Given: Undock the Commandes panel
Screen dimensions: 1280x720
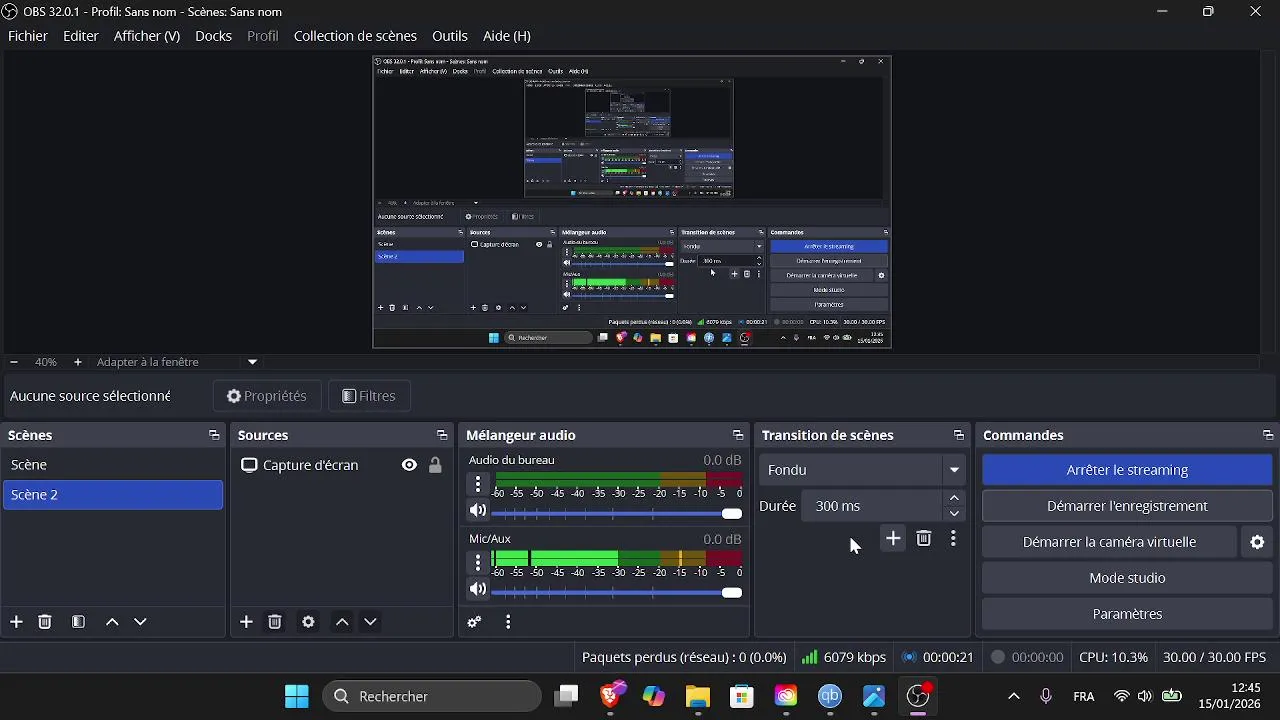Looking at the screenshot, I should coord(1268,435).
